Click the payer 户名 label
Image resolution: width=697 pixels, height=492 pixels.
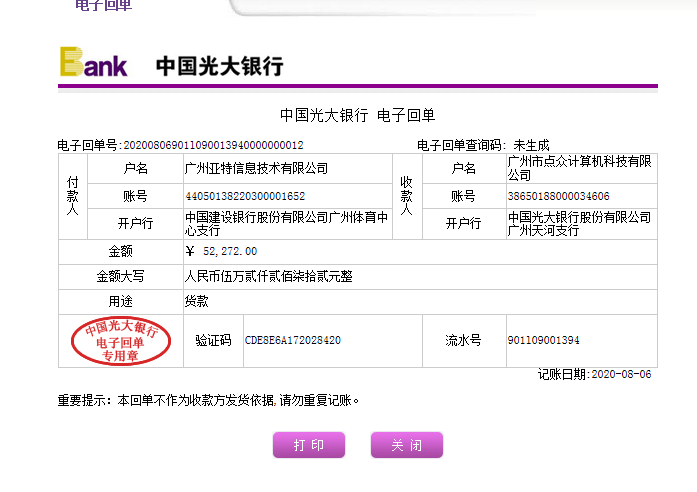(x=136, y=168)
